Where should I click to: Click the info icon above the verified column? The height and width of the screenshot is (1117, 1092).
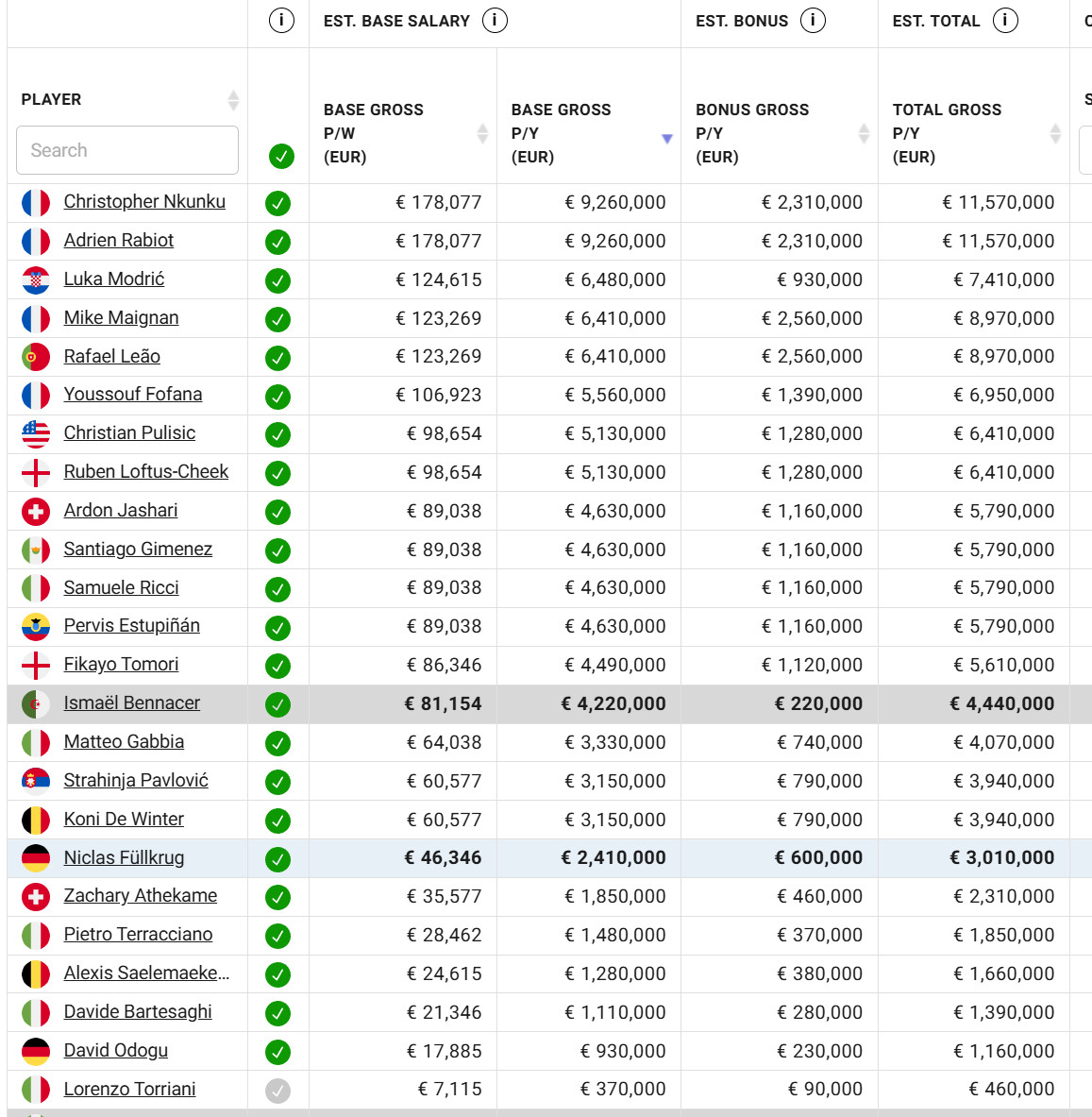pos(281,20)
